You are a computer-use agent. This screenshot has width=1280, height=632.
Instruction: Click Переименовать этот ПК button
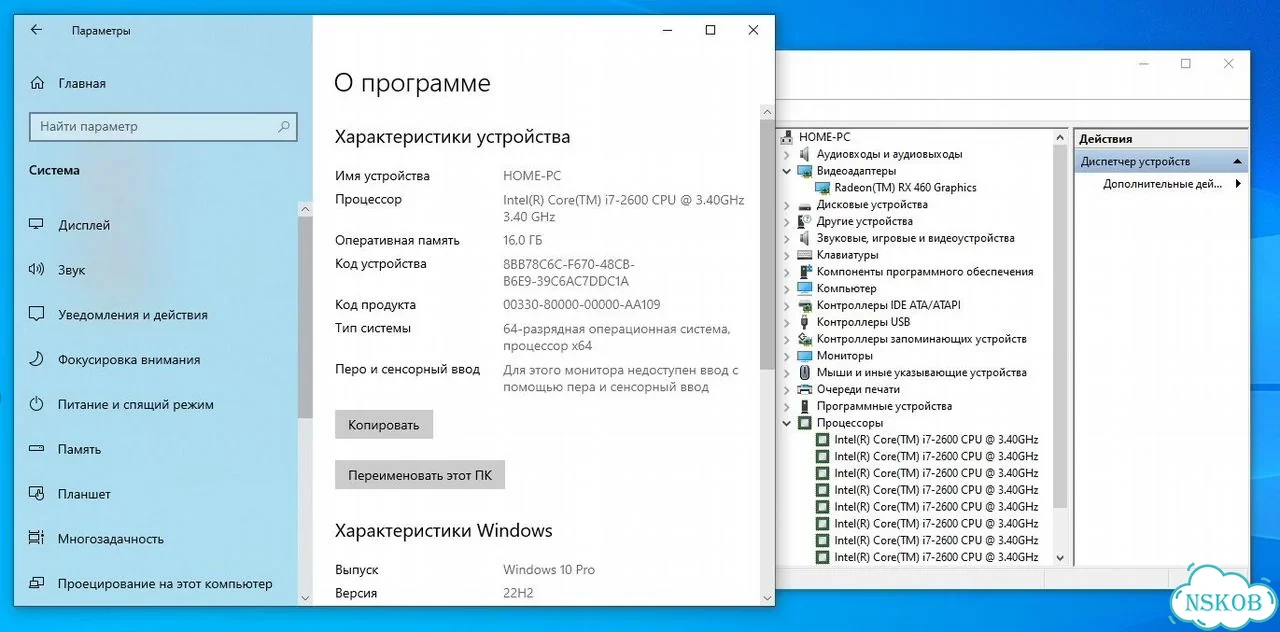point(420,475)
